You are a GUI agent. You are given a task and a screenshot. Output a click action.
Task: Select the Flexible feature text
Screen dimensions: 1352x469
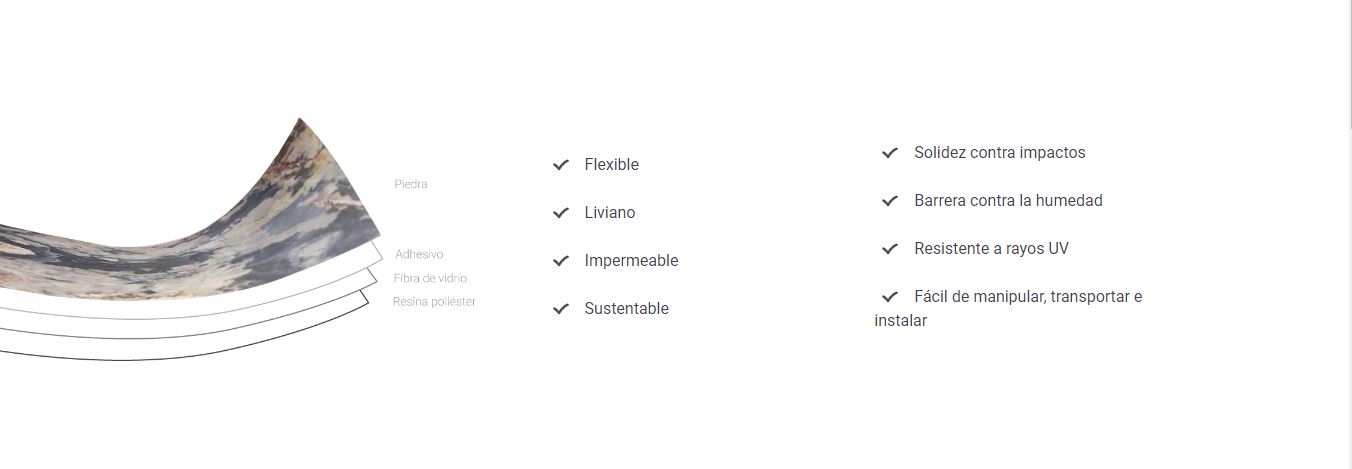tap(612, 164)
